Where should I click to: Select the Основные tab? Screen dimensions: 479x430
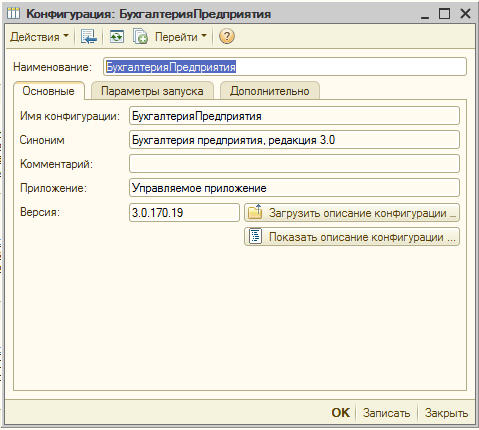click(x=49, y=91)
